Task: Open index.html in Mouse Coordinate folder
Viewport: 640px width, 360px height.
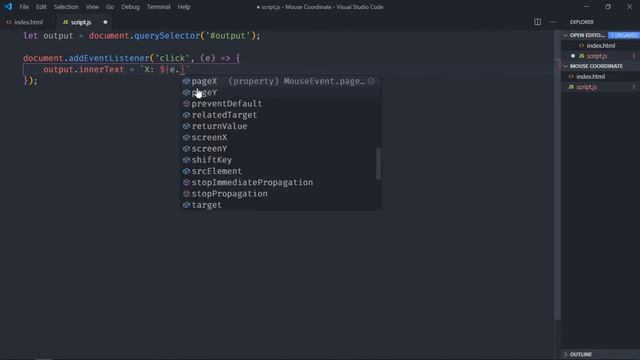Action: point(591,76)
